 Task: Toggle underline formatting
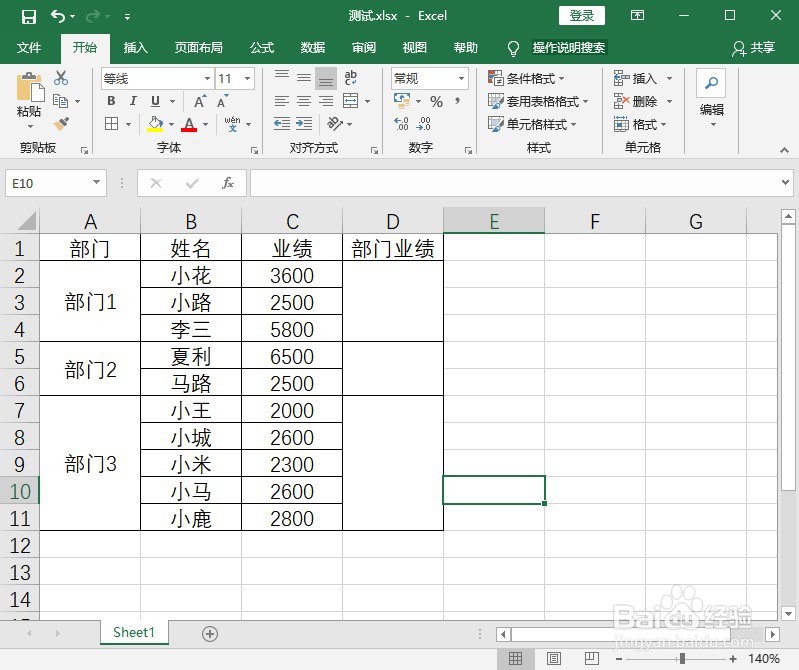coord(155,101)
